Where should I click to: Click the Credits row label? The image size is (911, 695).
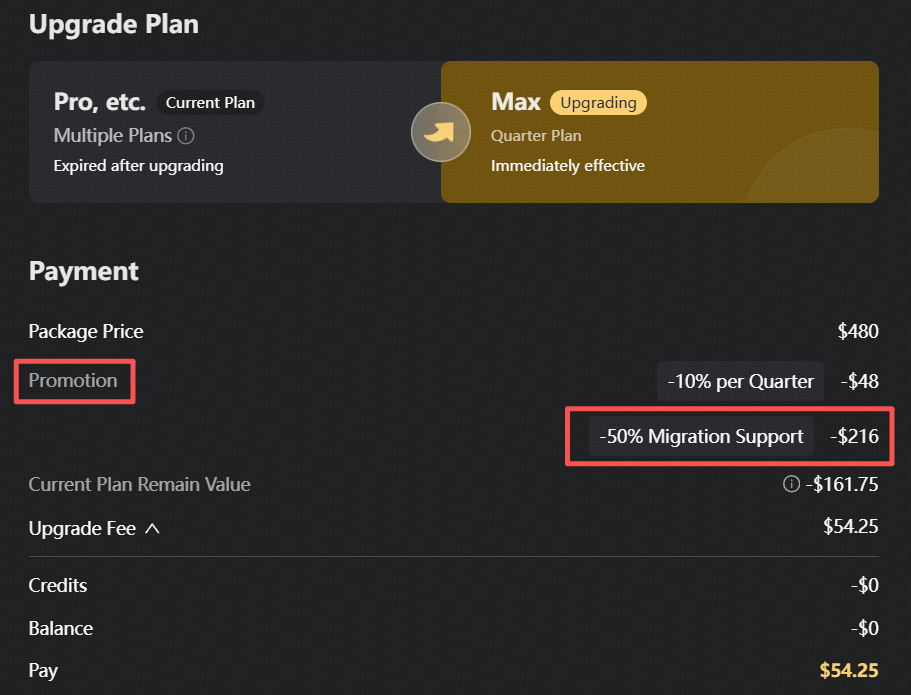coord(58,585)
